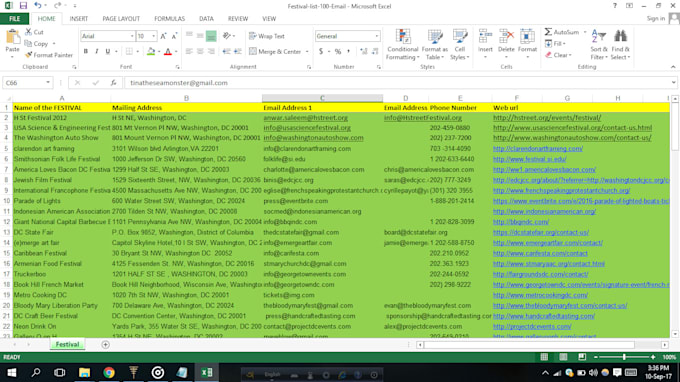
Task: Toggle bottom vertical alignment
Action: (211, 36)
